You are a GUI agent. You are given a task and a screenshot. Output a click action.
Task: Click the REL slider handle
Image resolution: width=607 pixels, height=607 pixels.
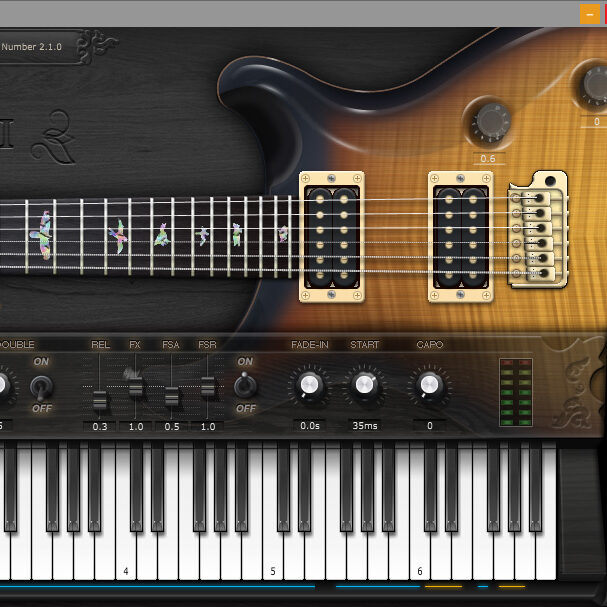tap(100, 400)
